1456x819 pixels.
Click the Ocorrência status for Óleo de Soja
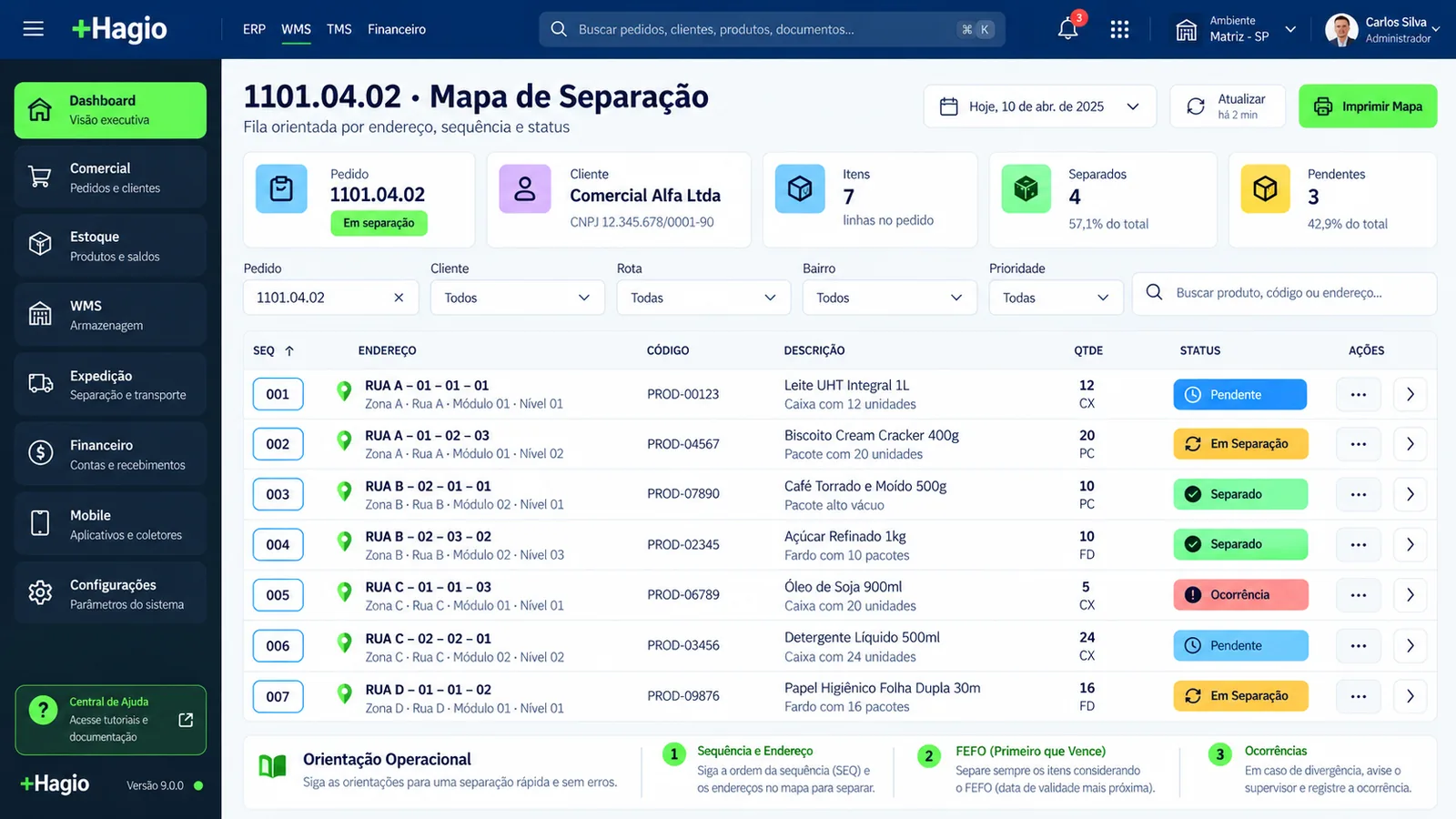(1240, 595)
